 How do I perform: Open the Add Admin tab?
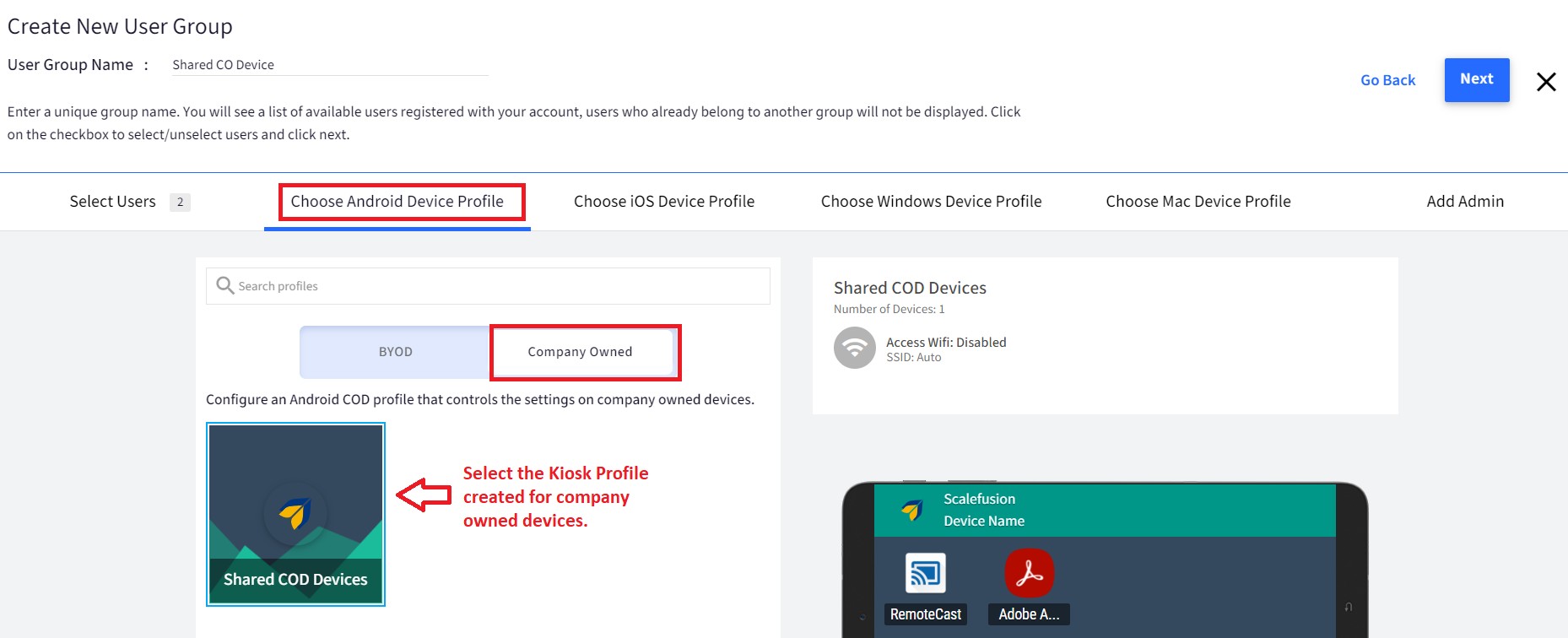coord(1465,202)
